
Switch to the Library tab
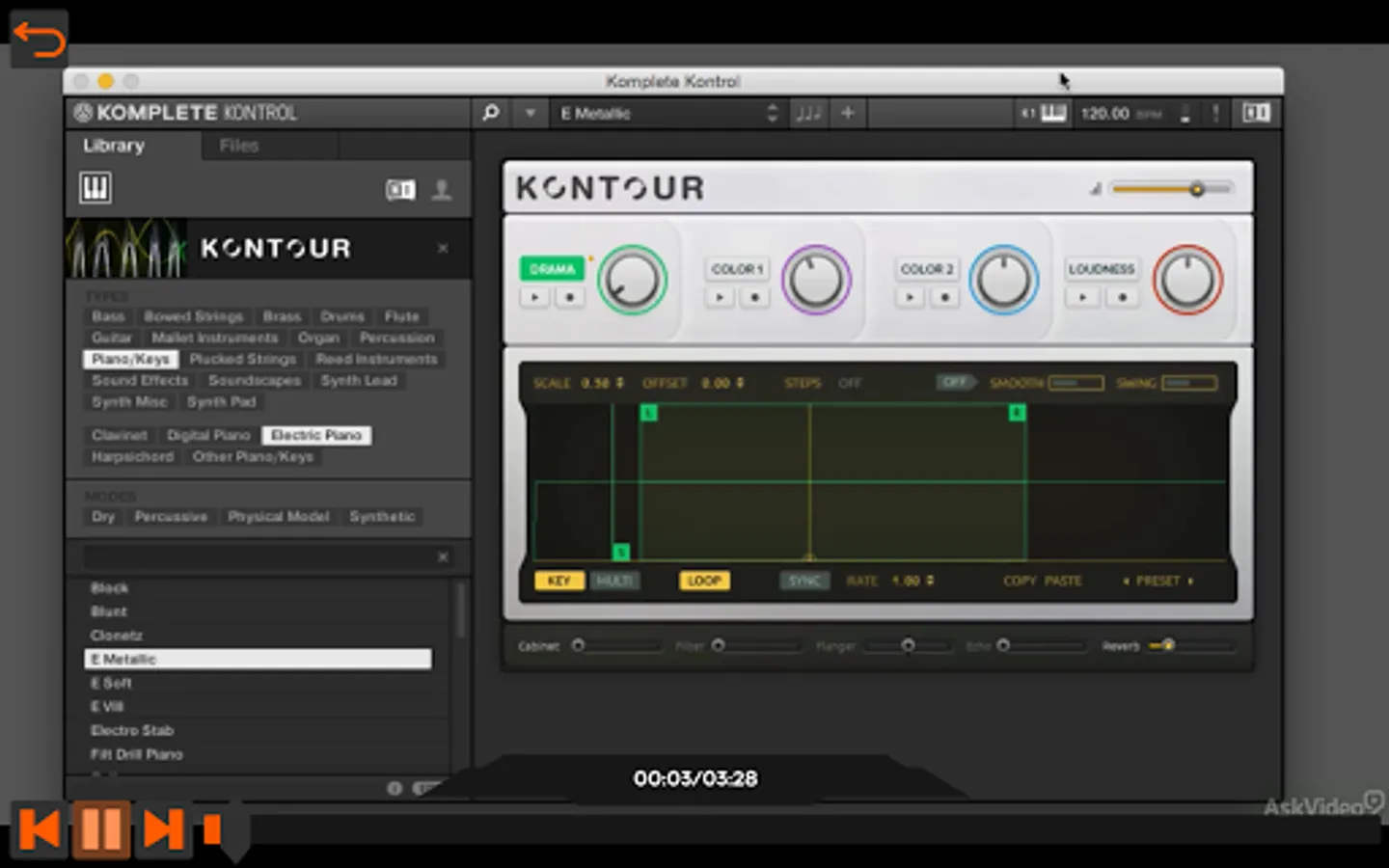click(x=114, y=146)
